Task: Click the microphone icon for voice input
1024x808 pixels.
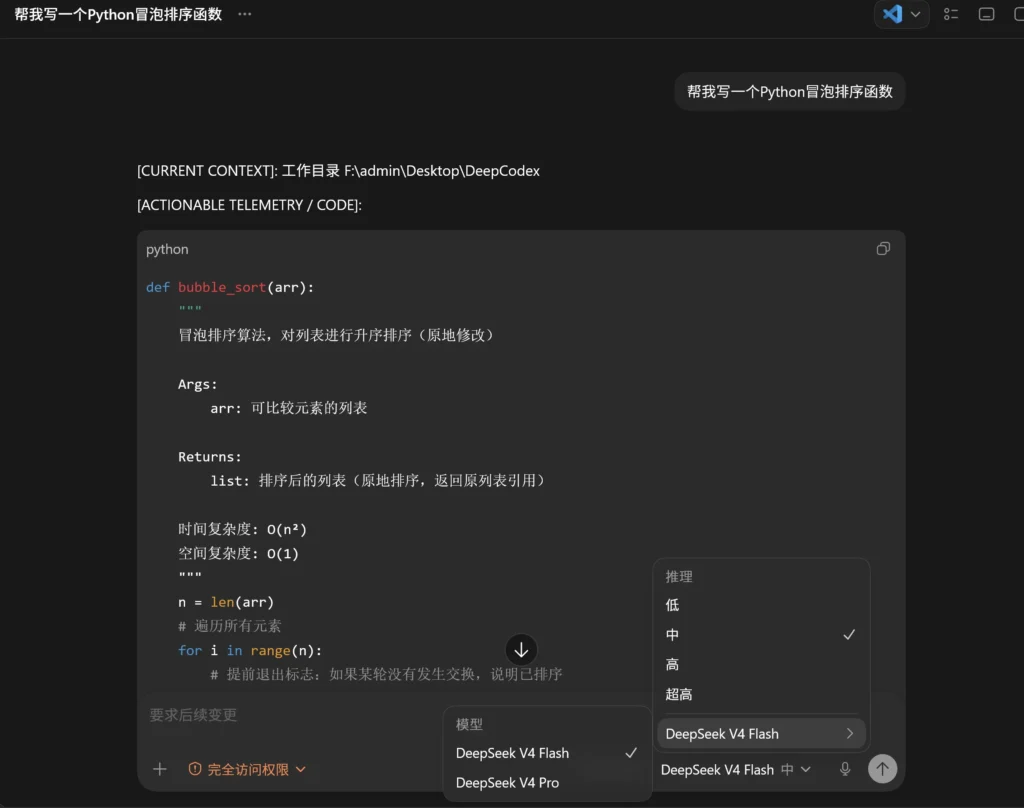Action: 845,769
